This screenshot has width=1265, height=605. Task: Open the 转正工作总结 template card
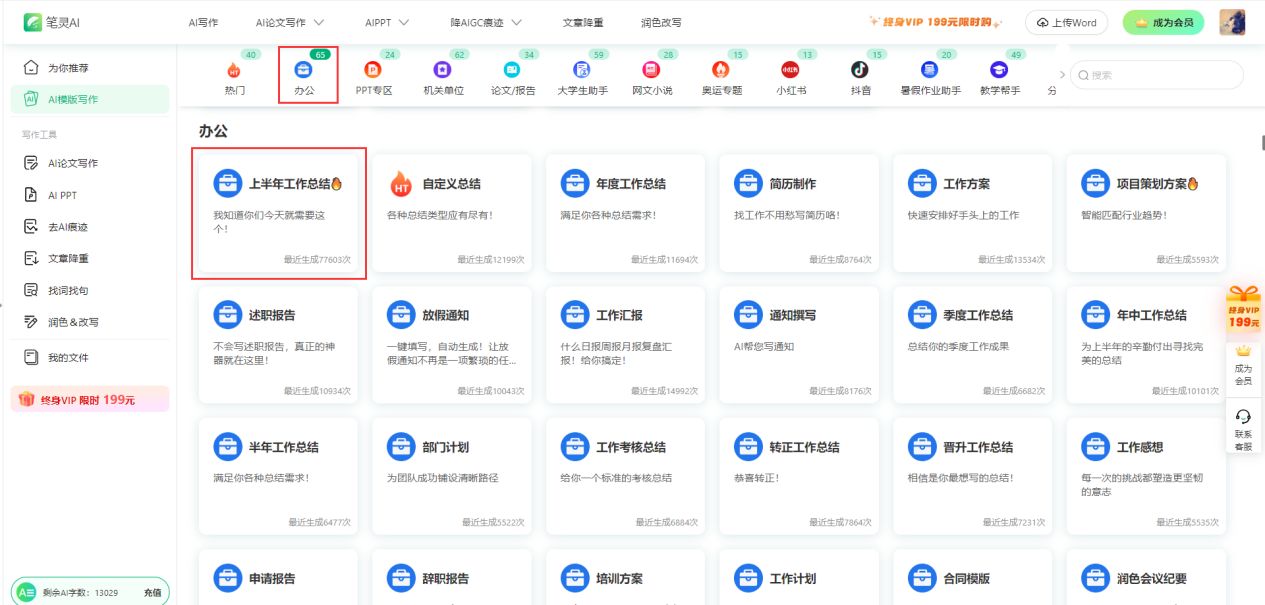tap(799, 477)
